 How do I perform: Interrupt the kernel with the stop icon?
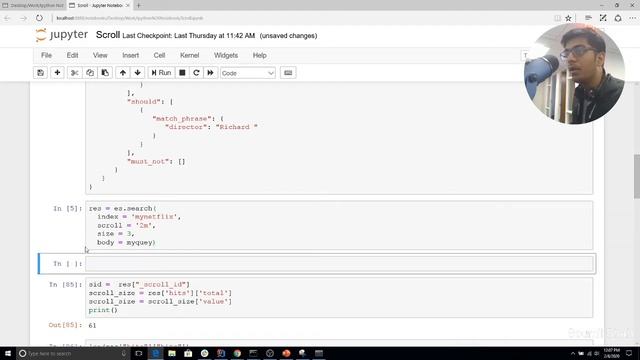[x=182, y=73]
